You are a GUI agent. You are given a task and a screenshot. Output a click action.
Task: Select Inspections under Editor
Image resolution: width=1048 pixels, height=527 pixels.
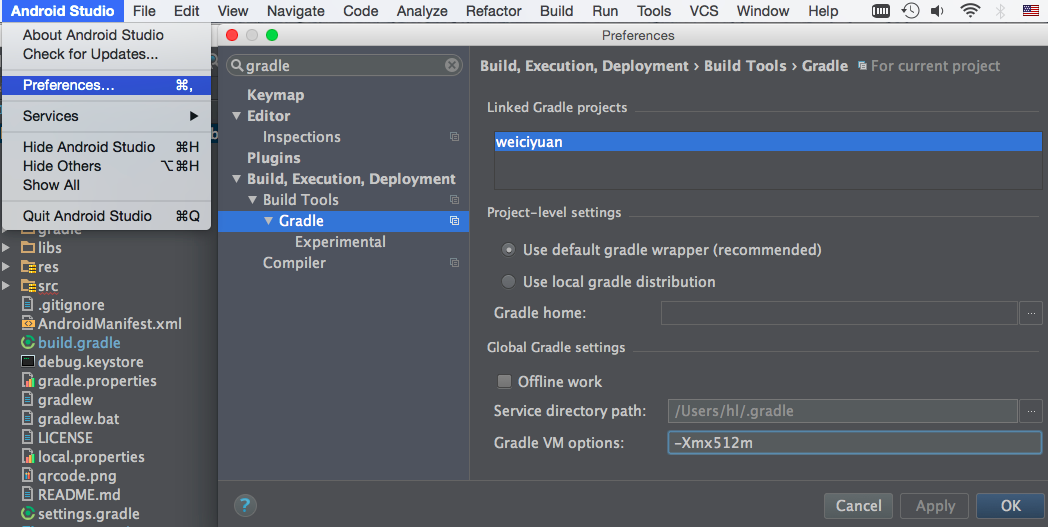click(x=301, y=136)
